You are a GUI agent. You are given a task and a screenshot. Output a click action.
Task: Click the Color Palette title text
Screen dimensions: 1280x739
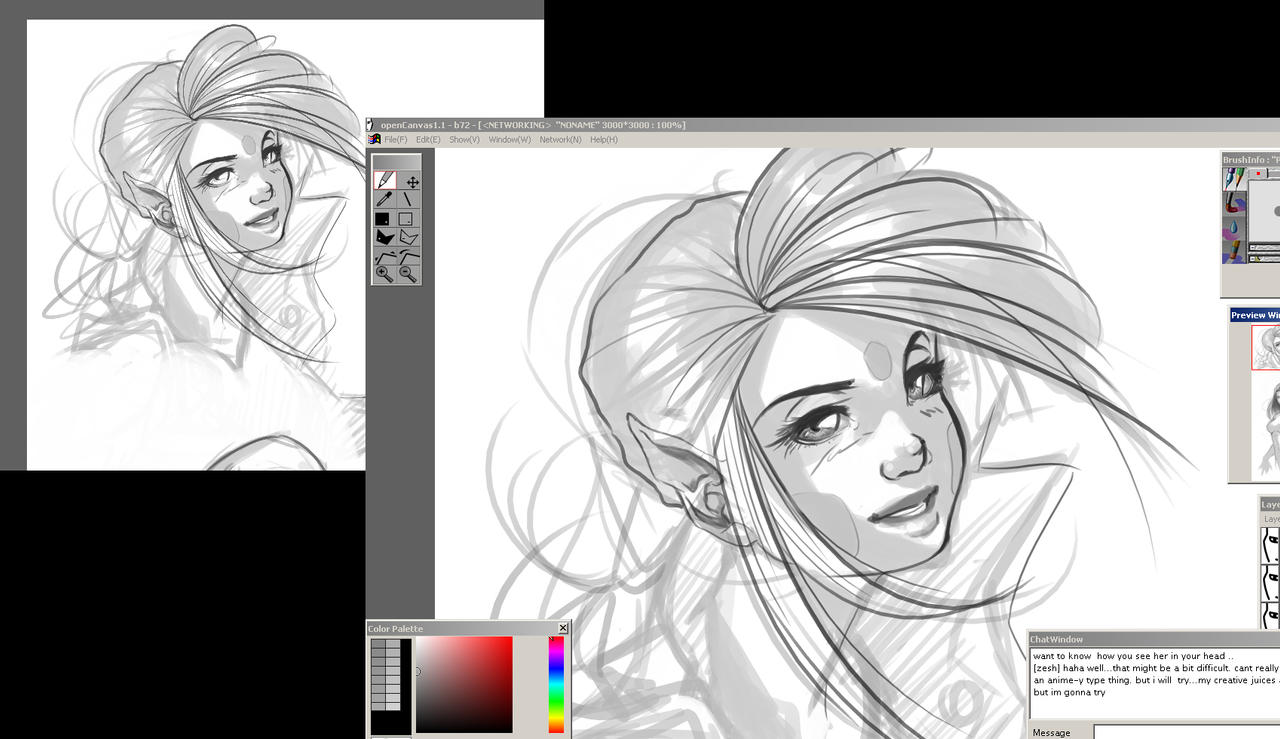[x=395, y=629]
